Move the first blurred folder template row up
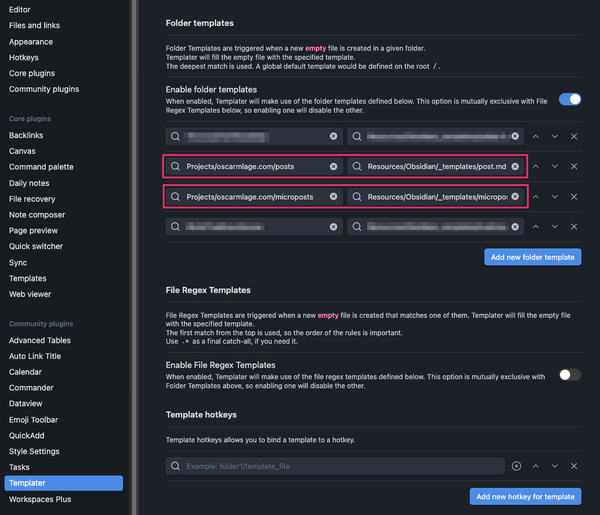600x515 pixels. 535,136
